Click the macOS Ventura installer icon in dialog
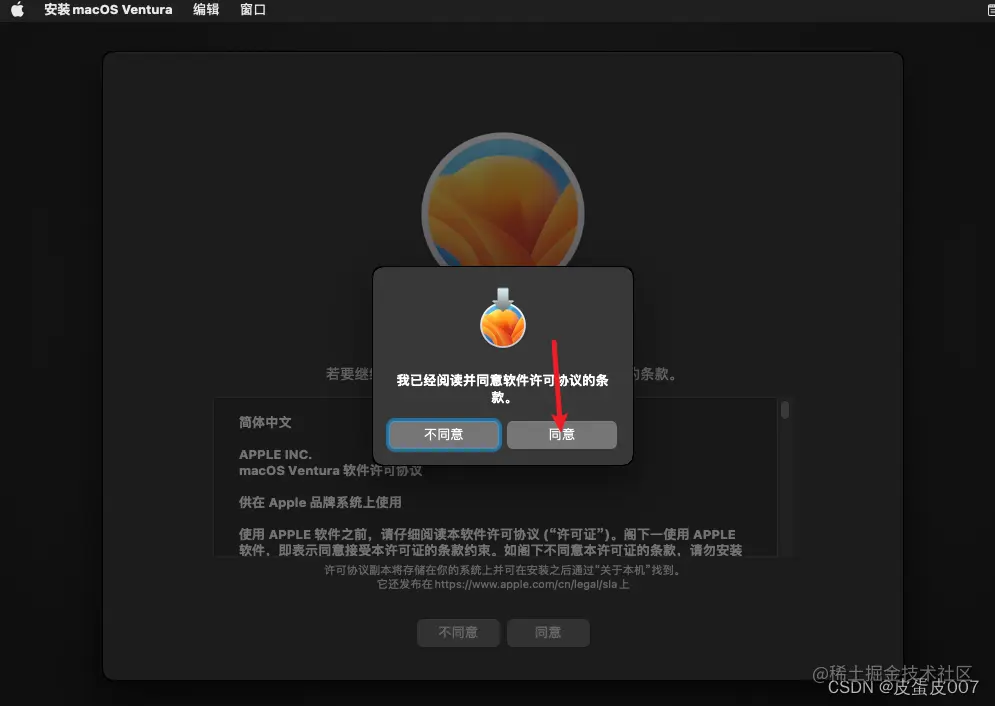 coord(503,318)
